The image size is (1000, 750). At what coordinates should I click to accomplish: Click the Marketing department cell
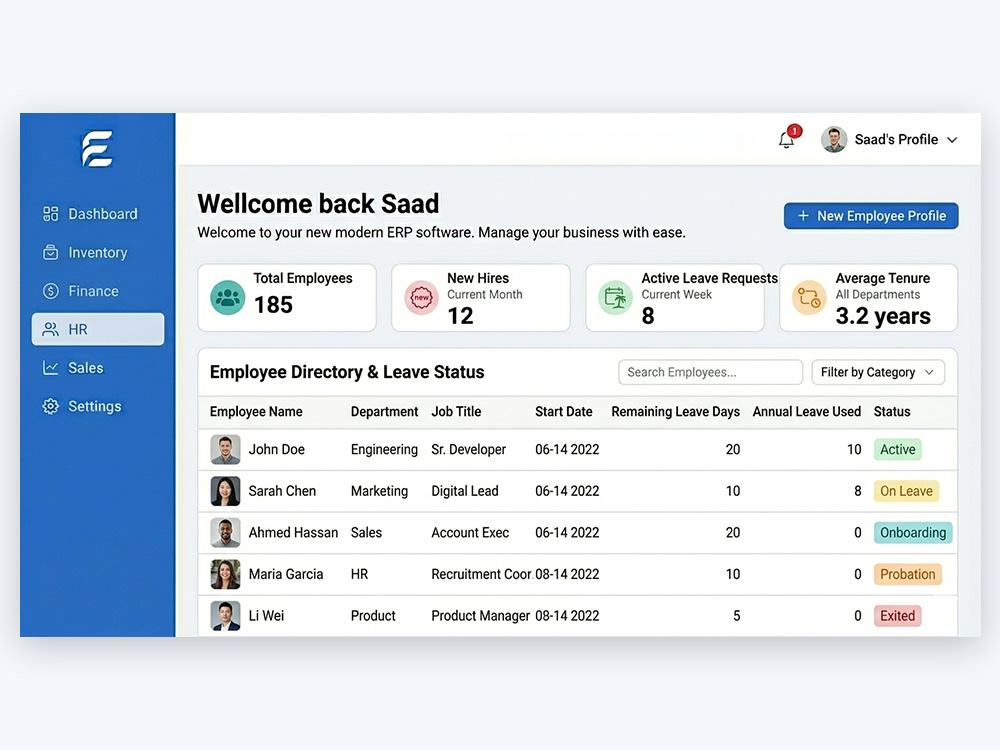coord(379,491)
